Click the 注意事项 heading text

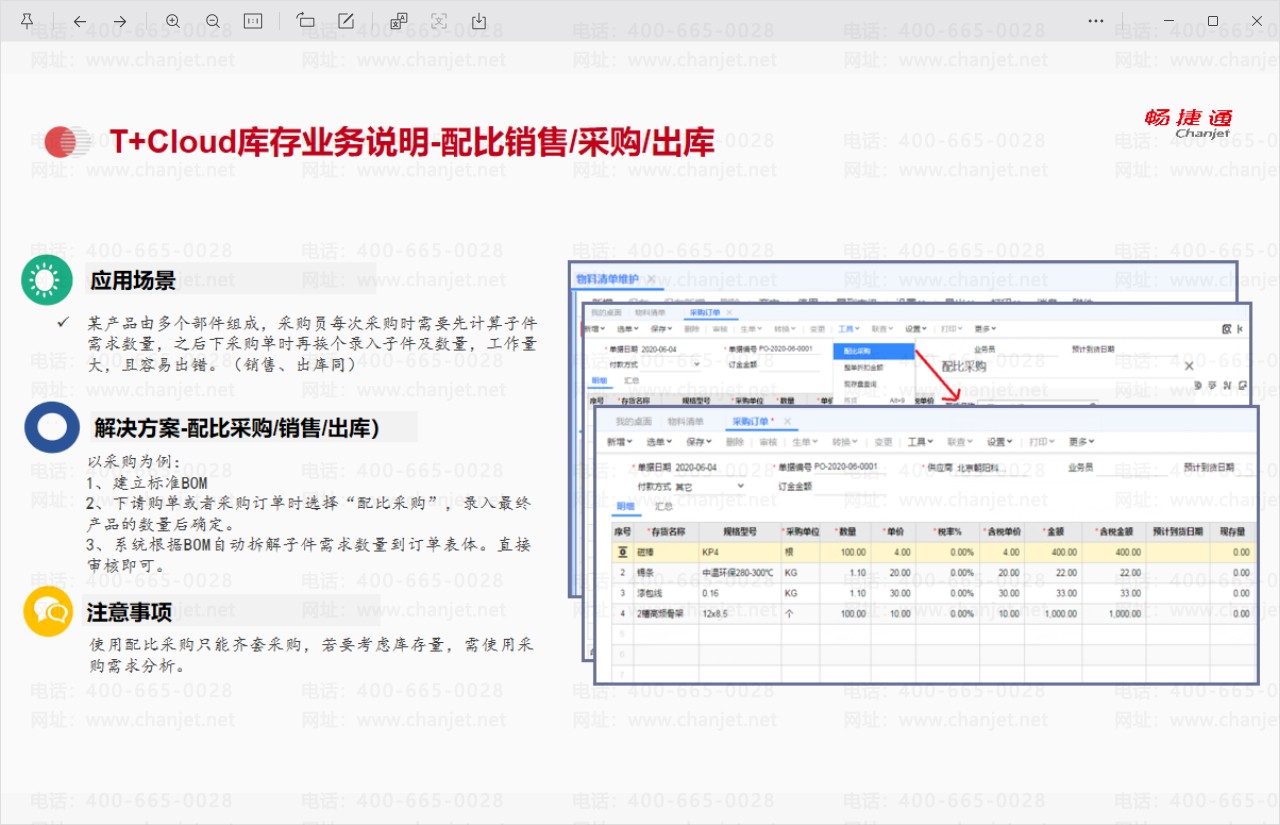129,612
